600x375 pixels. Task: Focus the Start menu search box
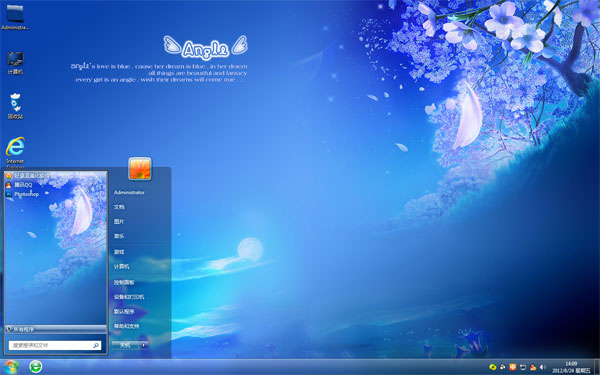pyautogui.click(x=55, y=345)
